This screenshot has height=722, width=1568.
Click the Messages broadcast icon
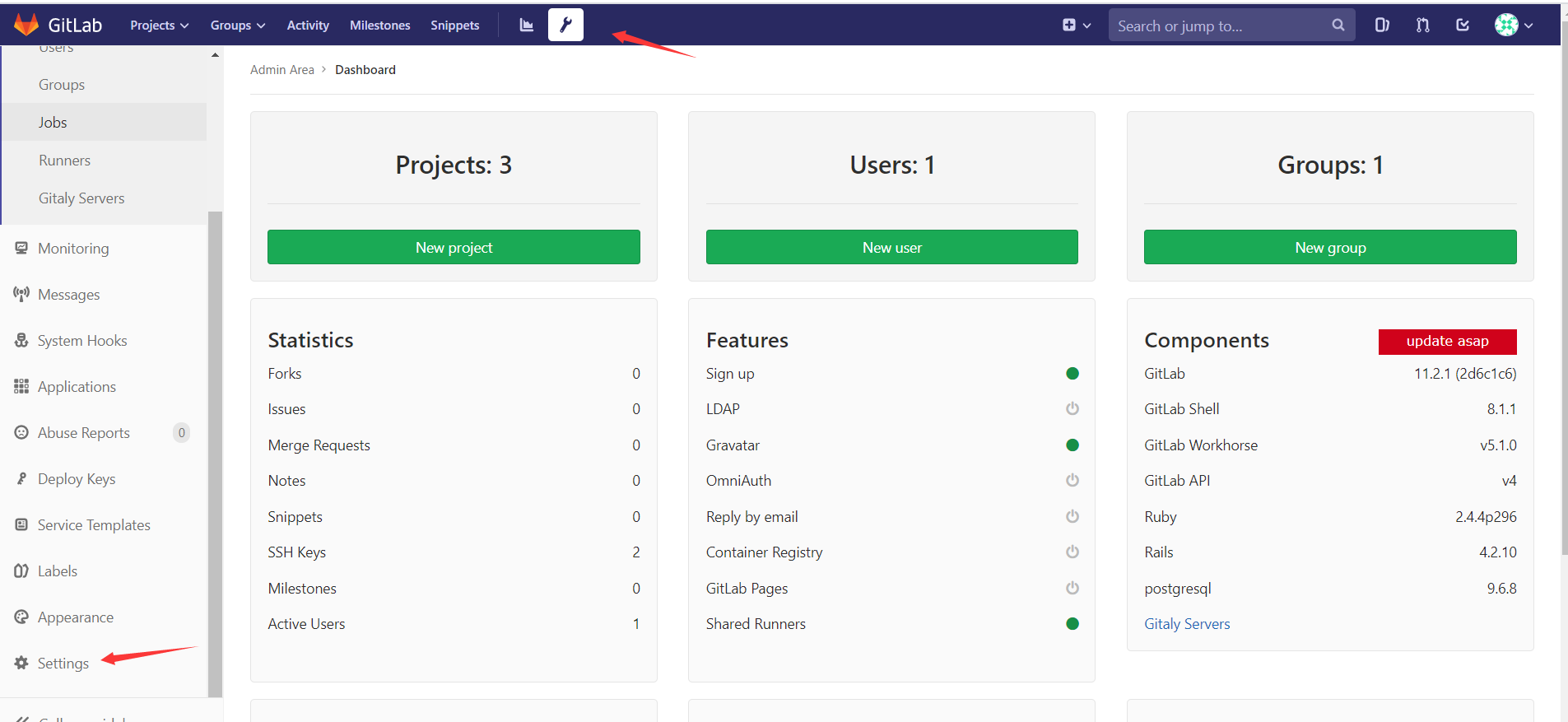pyautogui.click(x=21, y=294)
